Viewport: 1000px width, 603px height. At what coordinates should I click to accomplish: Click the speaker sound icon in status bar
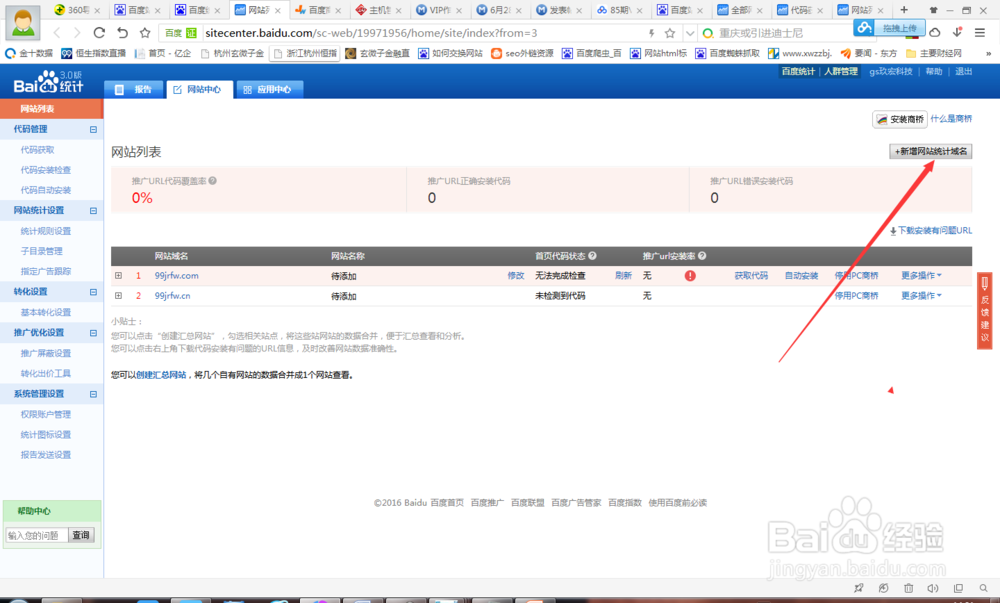(x=933, y=588)
